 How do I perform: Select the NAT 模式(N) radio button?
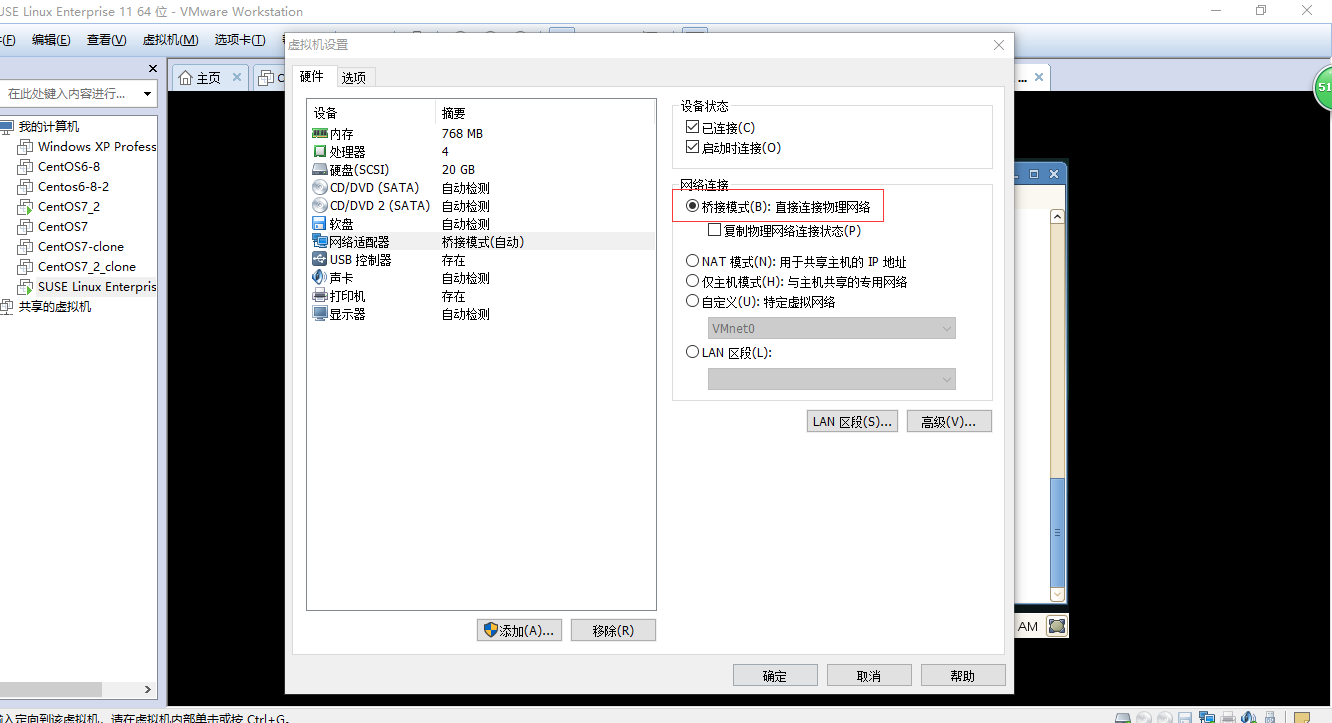693,261
